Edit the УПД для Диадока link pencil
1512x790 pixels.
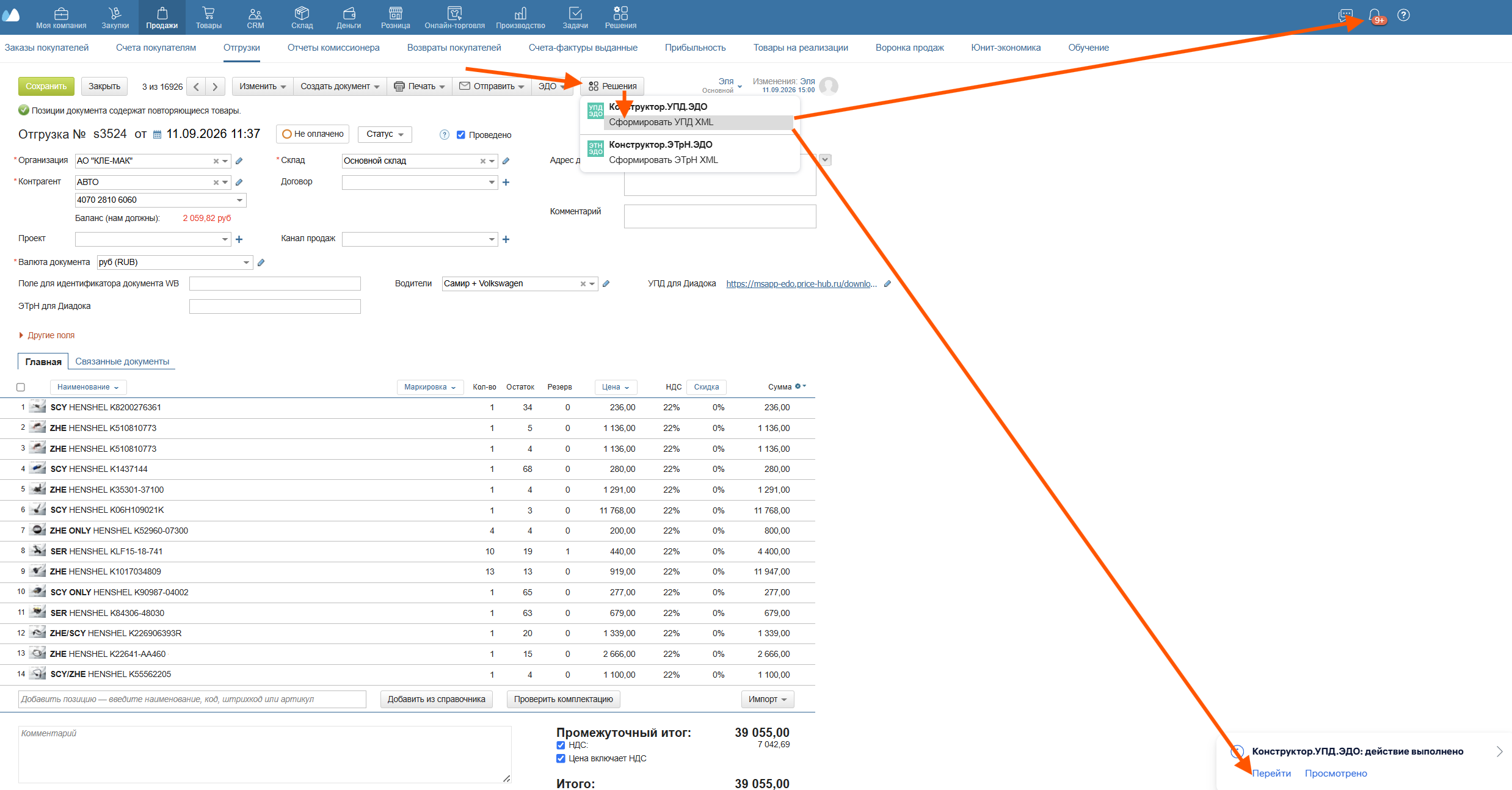887,284
